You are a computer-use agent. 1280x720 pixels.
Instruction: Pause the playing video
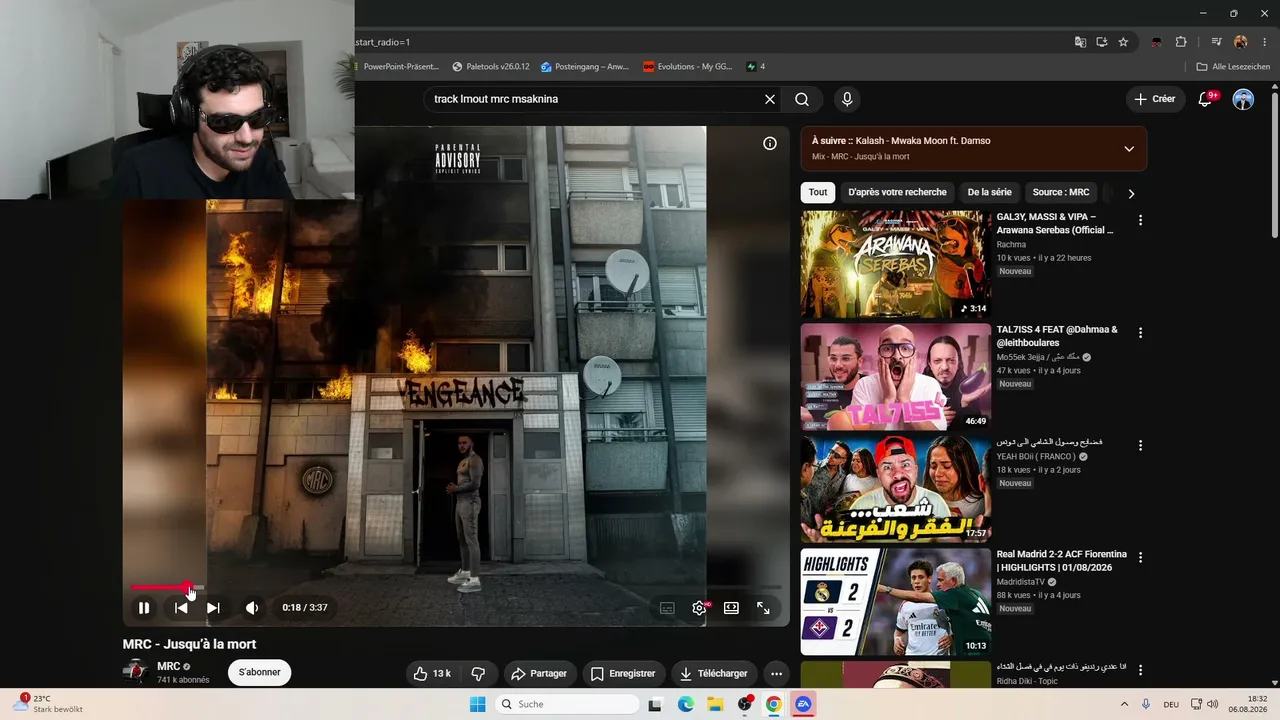144,607
